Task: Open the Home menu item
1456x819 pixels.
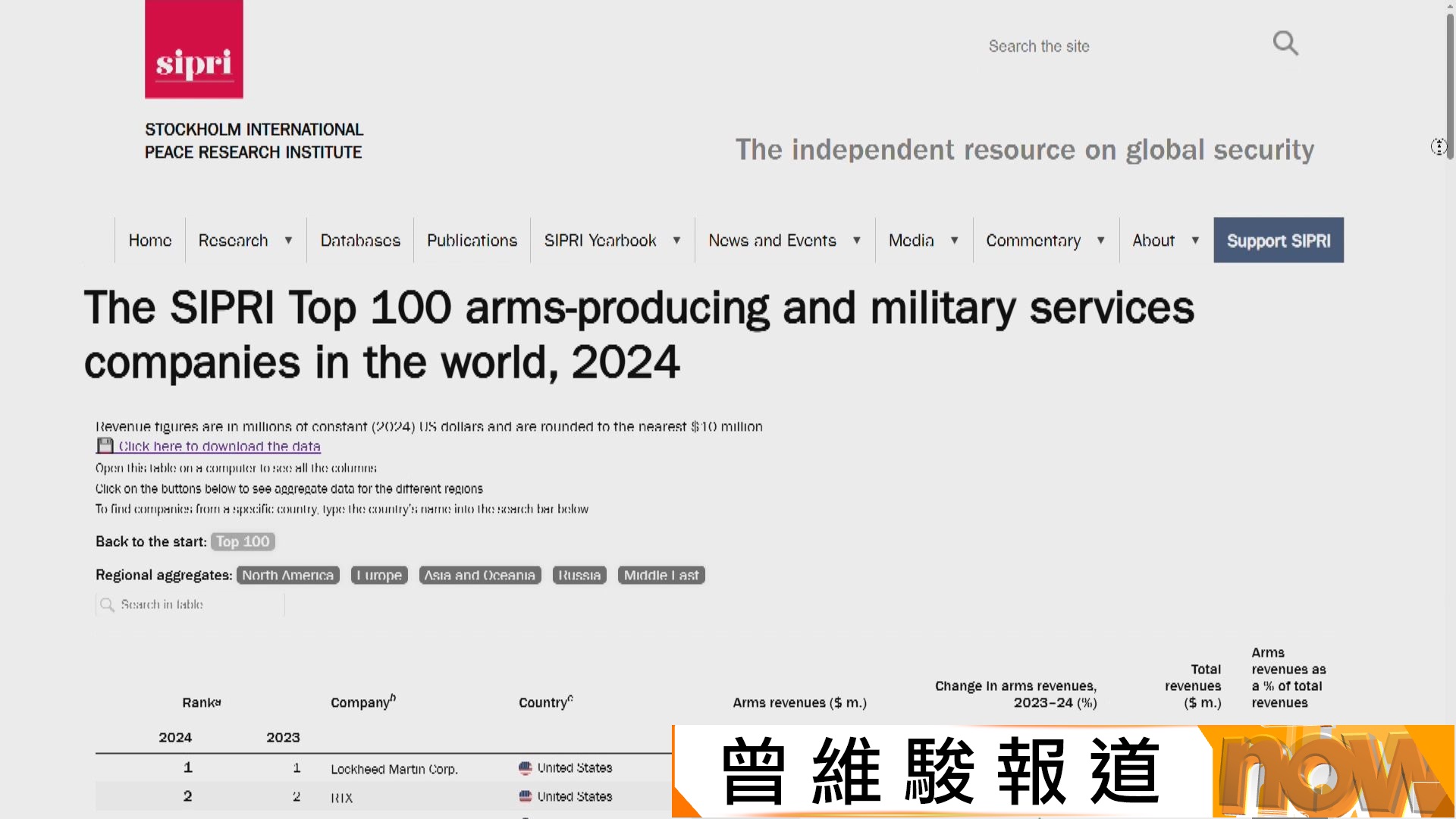Action: [149, 240]
